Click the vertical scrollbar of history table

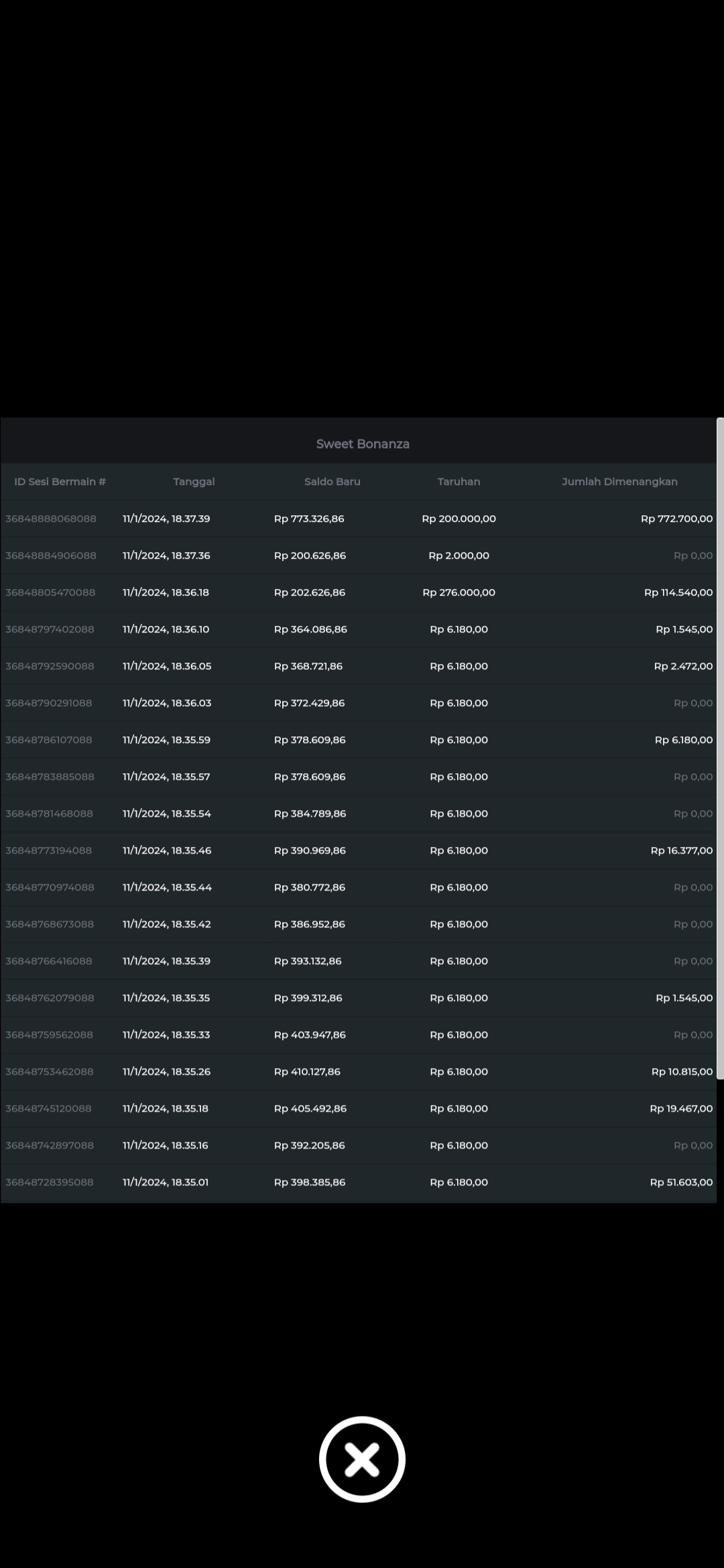click(720, 747)
